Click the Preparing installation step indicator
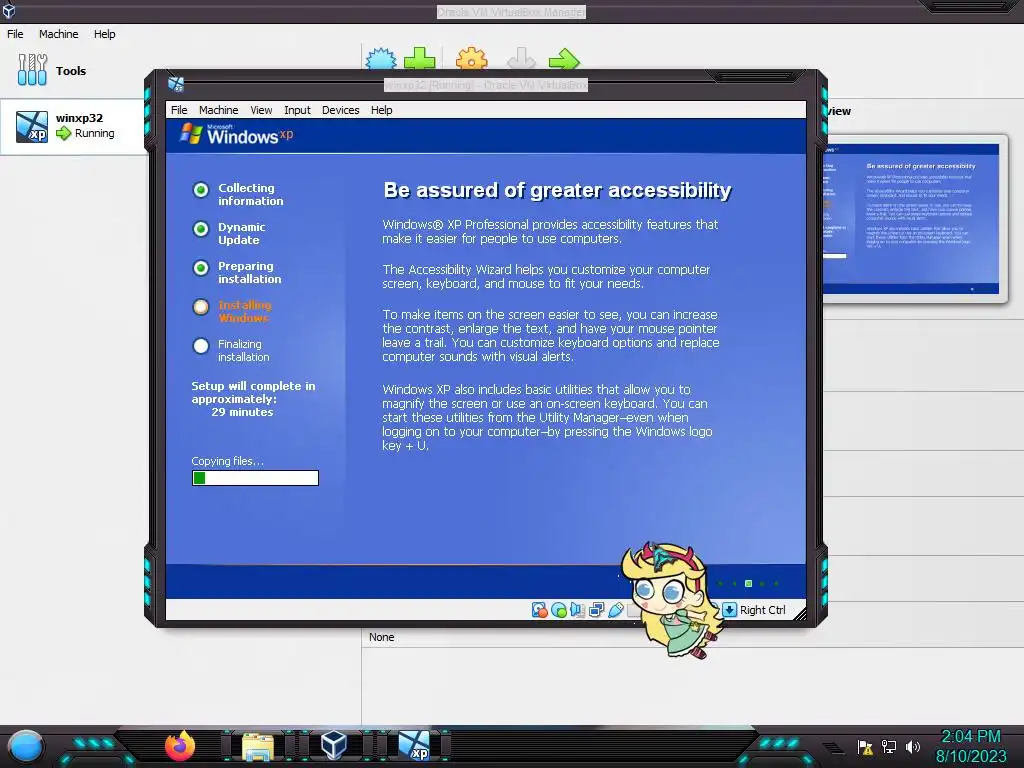This screenshot has width=1024, height=768. click(x=201, y=268)
